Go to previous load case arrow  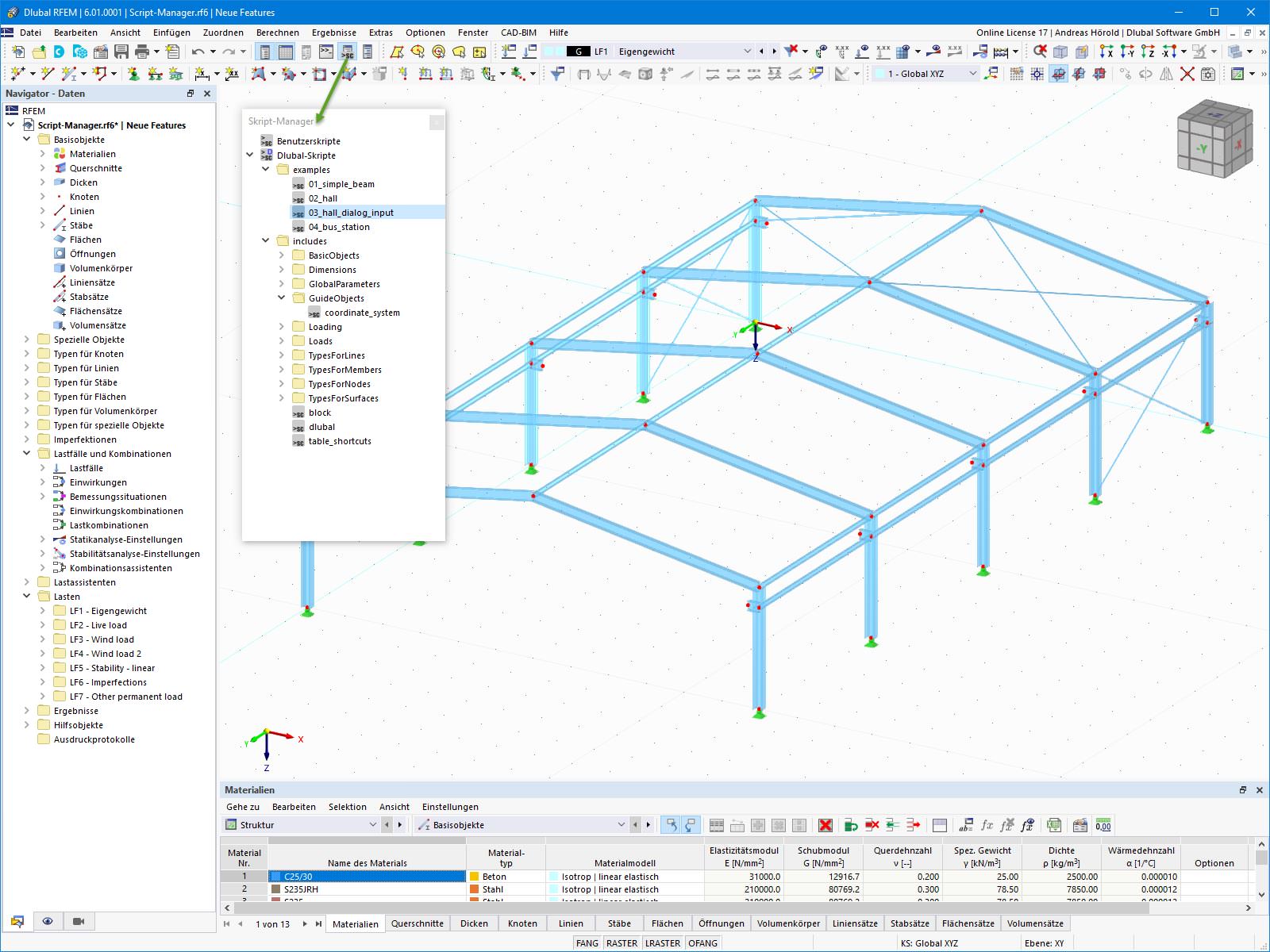tap(761, 52)
